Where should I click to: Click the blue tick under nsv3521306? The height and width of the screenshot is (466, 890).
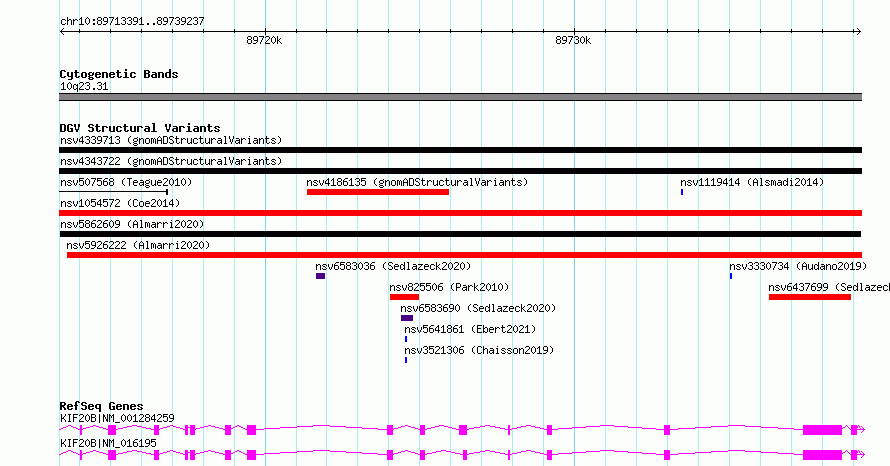point(406,360)
